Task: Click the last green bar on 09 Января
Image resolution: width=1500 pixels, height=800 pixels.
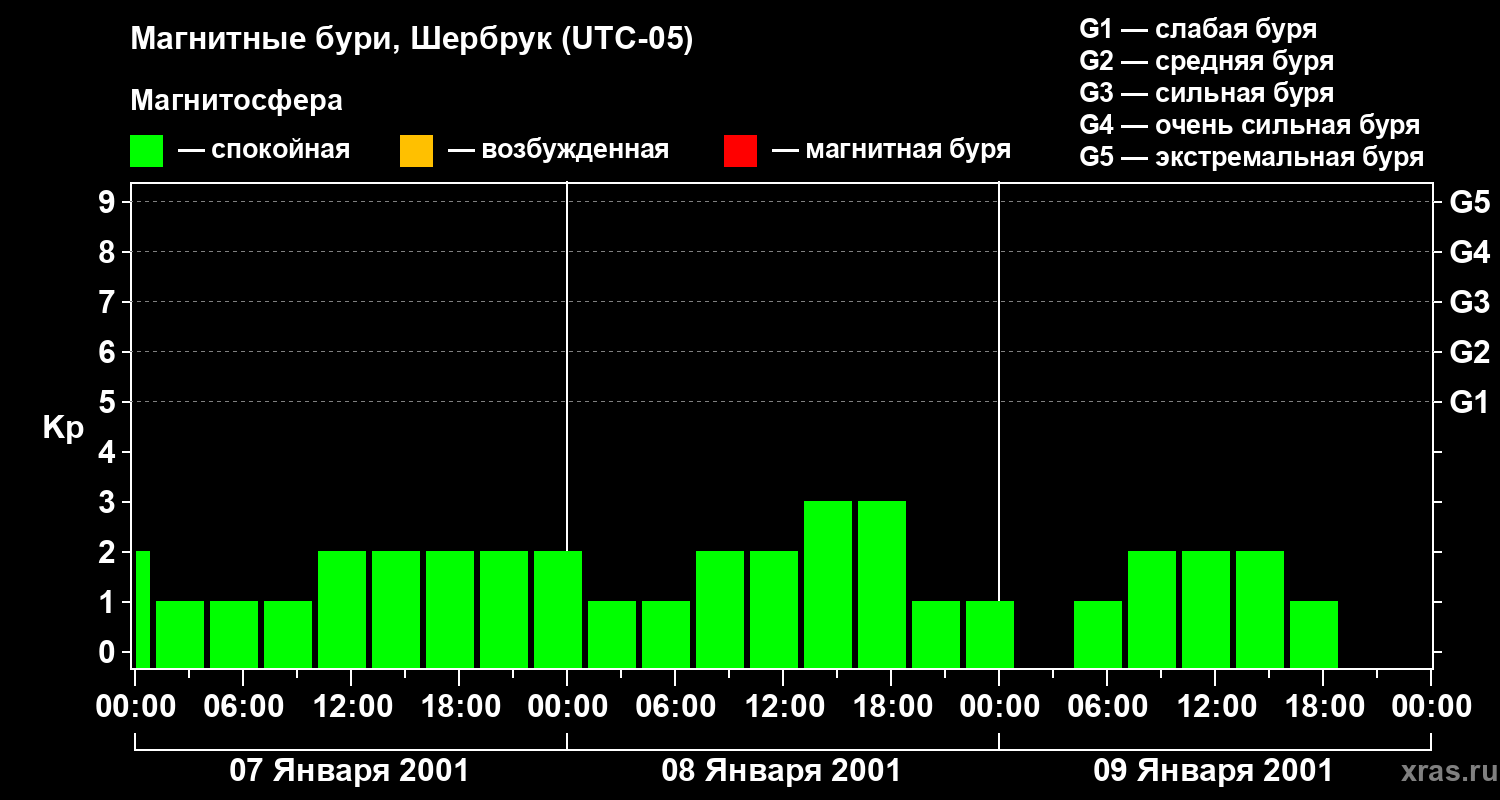Action: pyautogui.click(x=1314, y=634)
